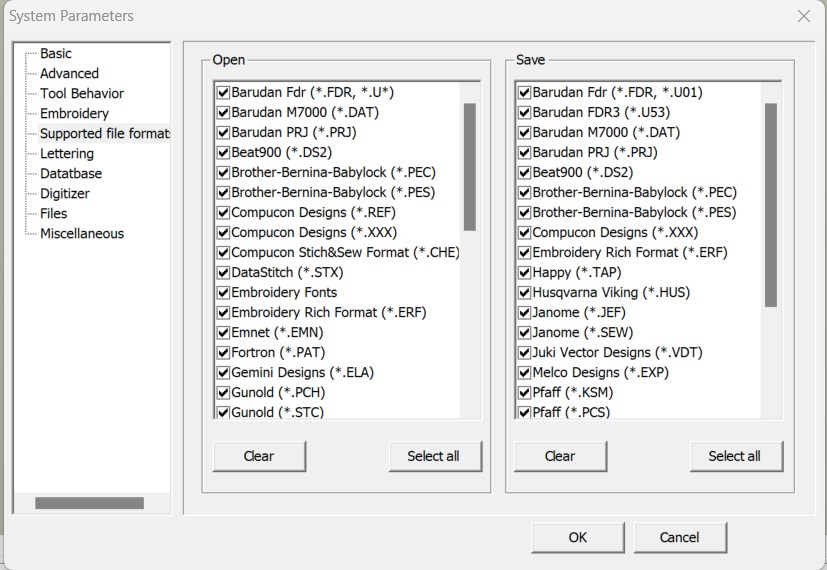The width and height of the screenshot is (827, 570).
Task: Toggle Barudan M7000 (*.DAT) in Save list
Action: click(x=524, y=133)
